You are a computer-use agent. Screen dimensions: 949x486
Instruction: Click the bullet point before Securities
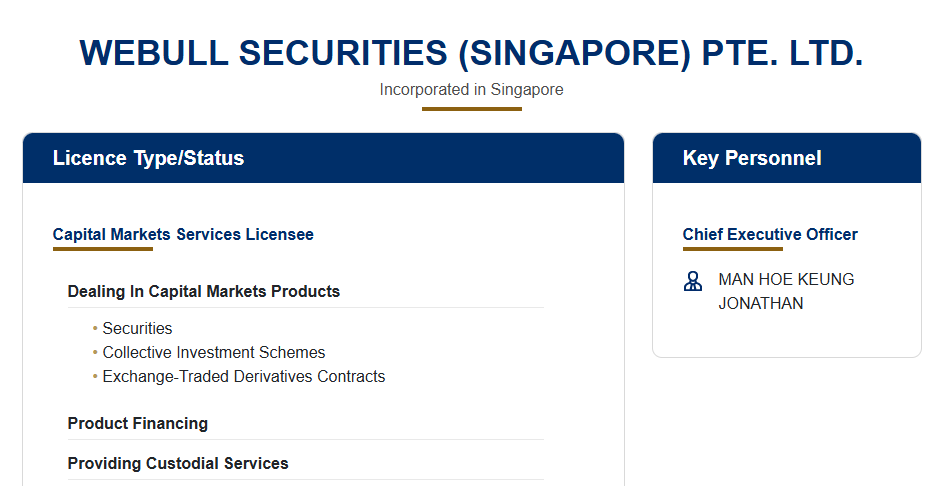point(95,328)
